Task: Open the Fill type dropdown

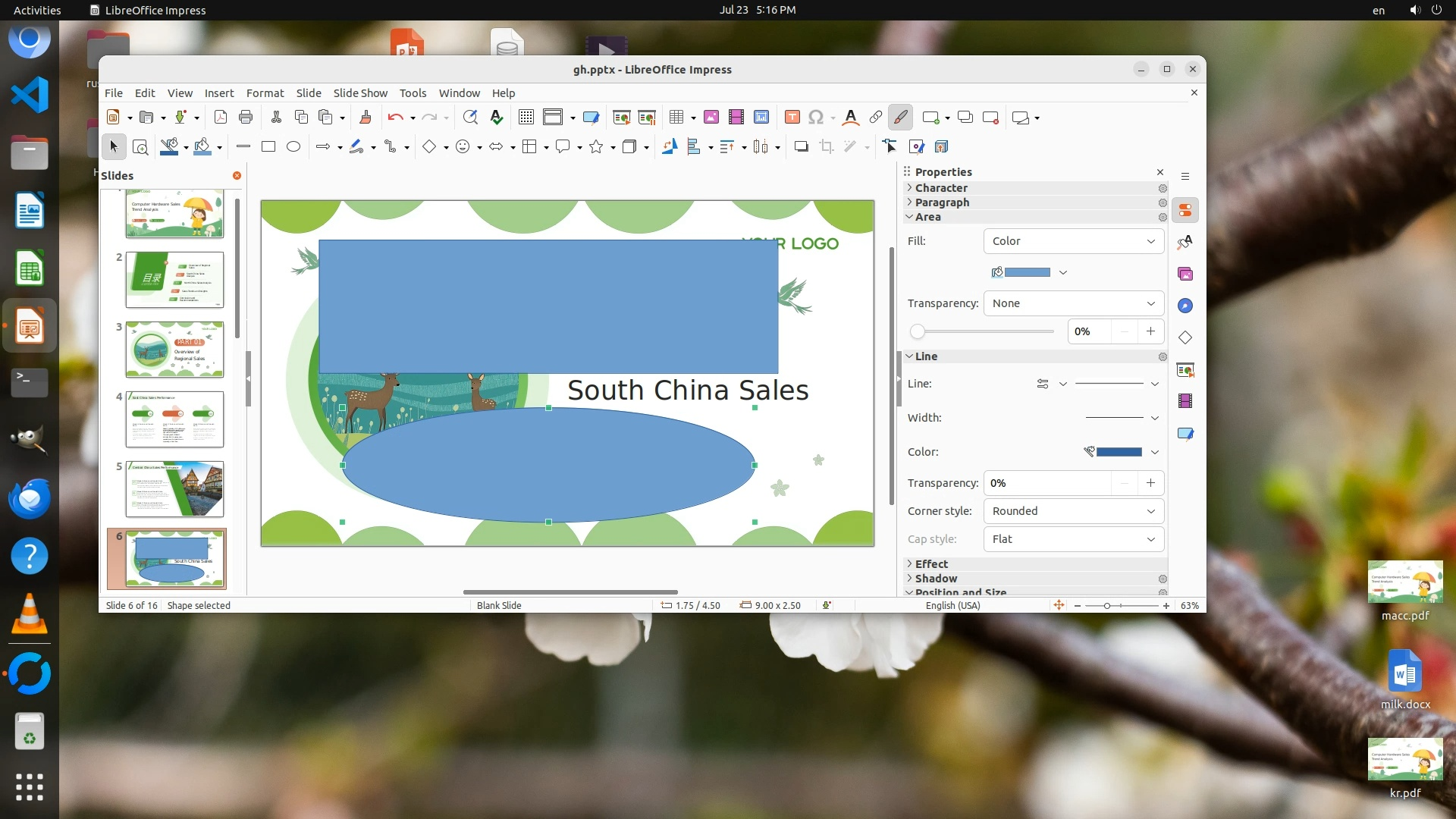Action: 1073,241
